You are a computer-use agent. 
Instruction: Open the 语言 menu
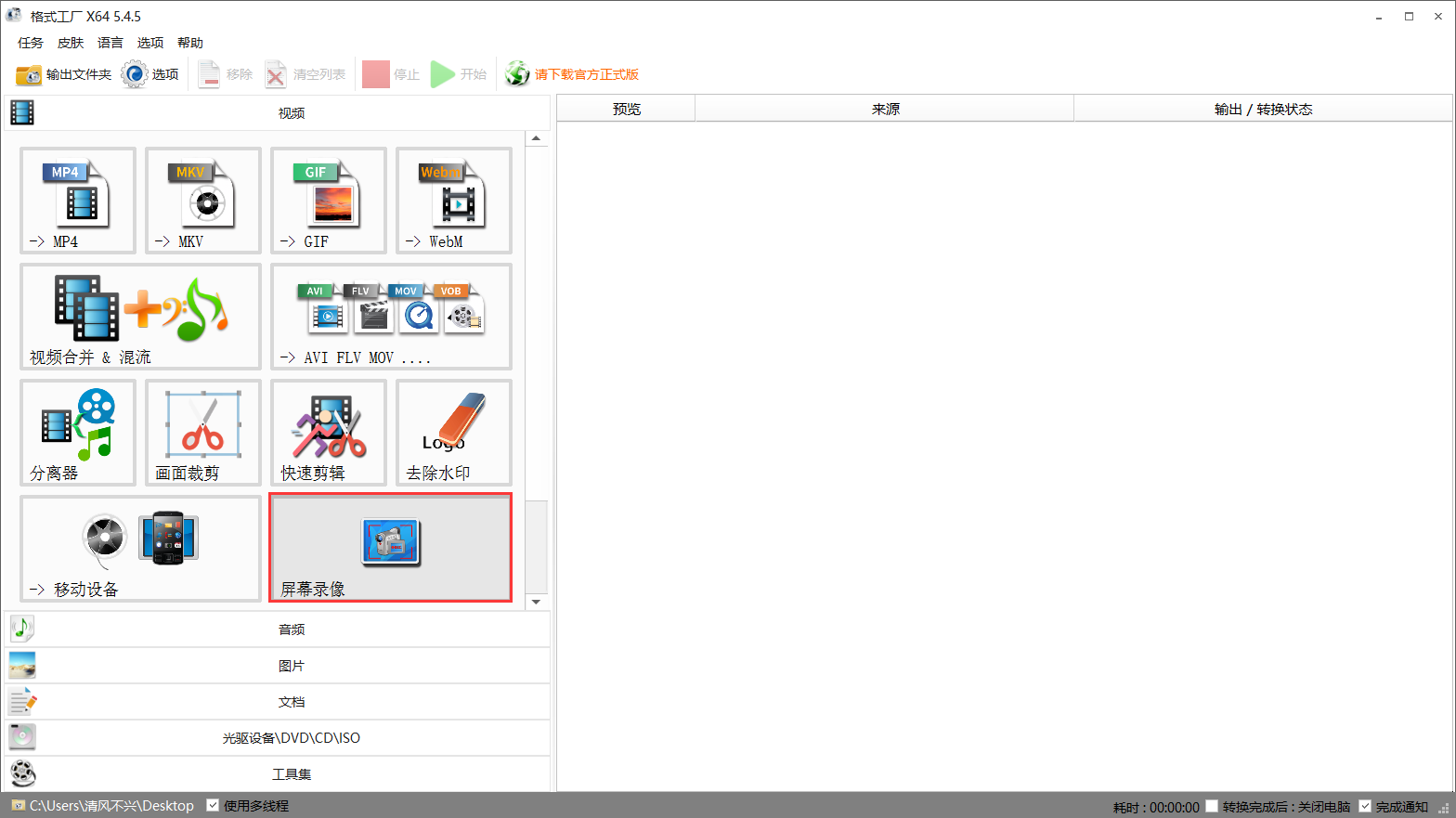[110, 43]
